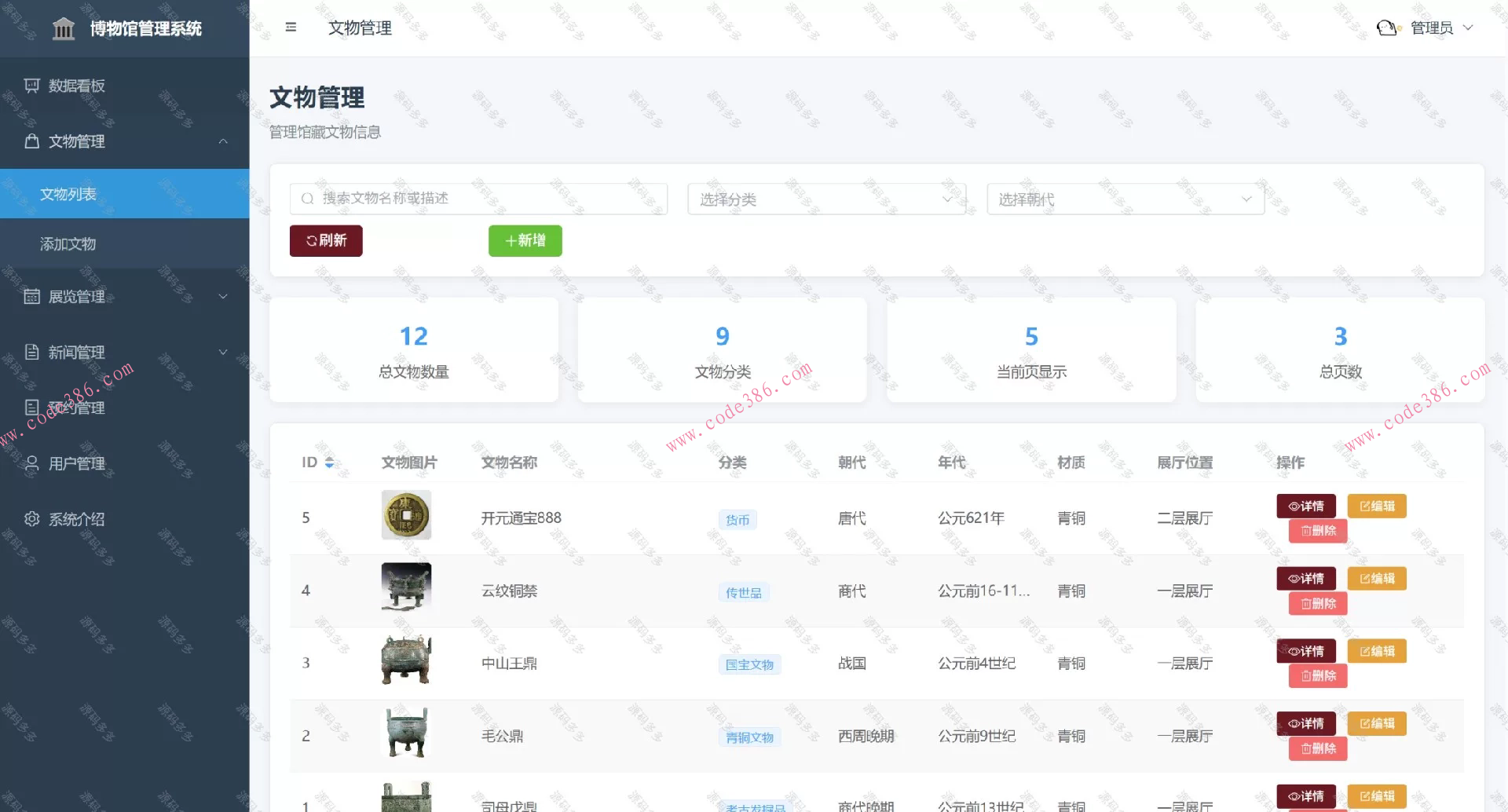This screenshot has height=812, width=1508.
Task: Toggle the sidebar with hamburger icon
Action: coord(291,27)
